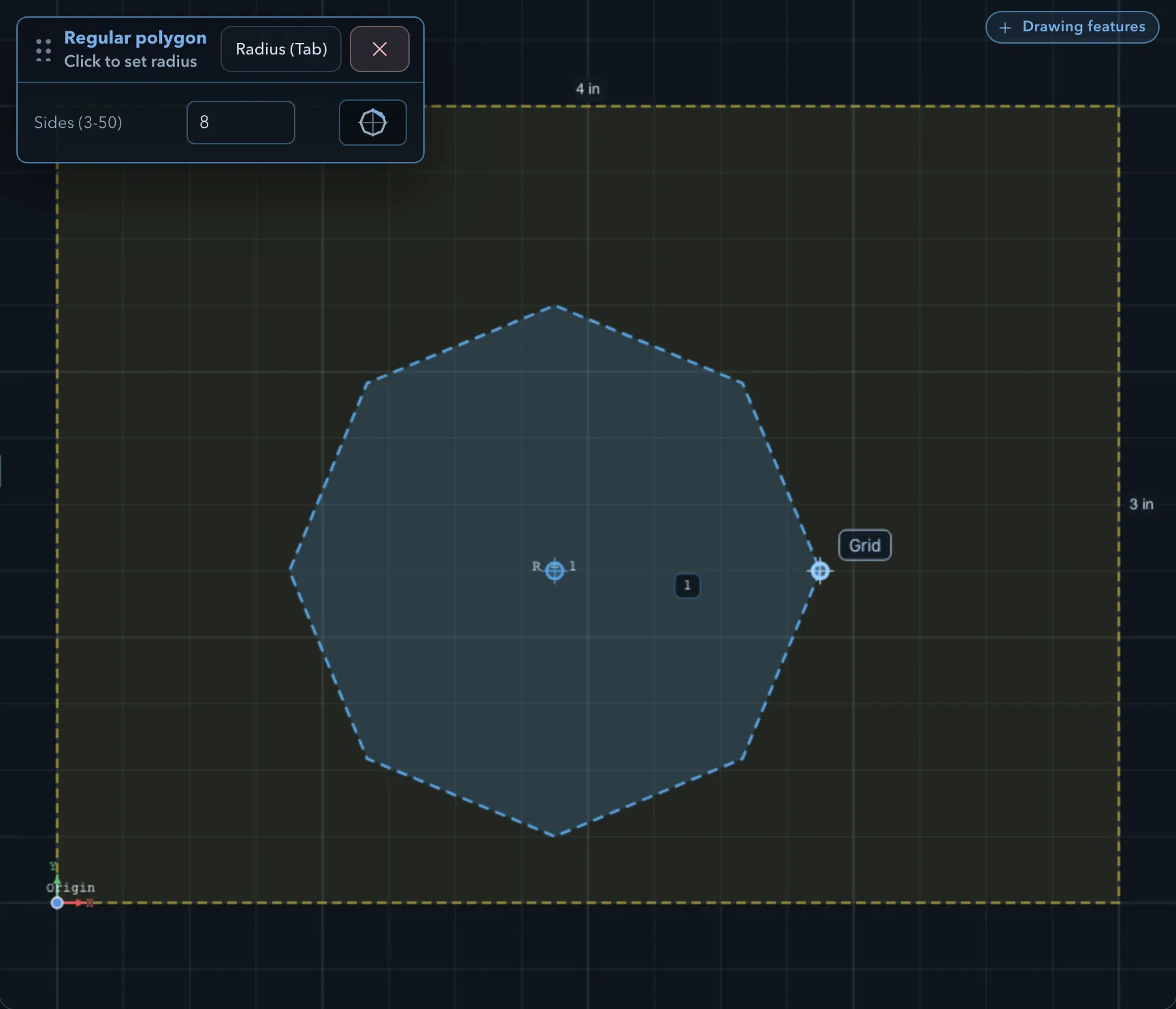This screenshot has height=1009, width=1176.
Task: Click the polygon center point marker
Action: [555, 571]
